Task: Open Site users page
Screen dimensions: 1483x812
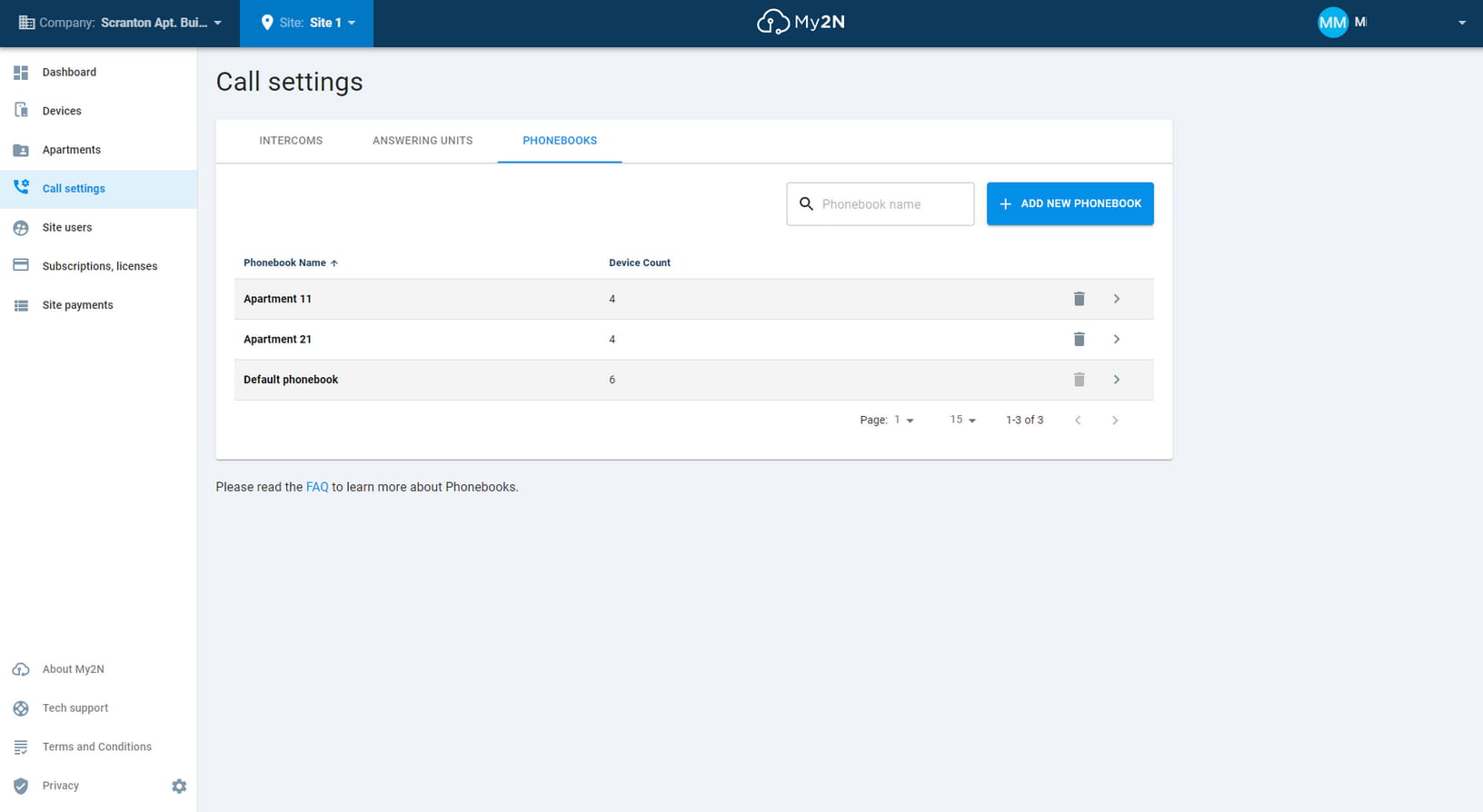Action: pos(98,227)
